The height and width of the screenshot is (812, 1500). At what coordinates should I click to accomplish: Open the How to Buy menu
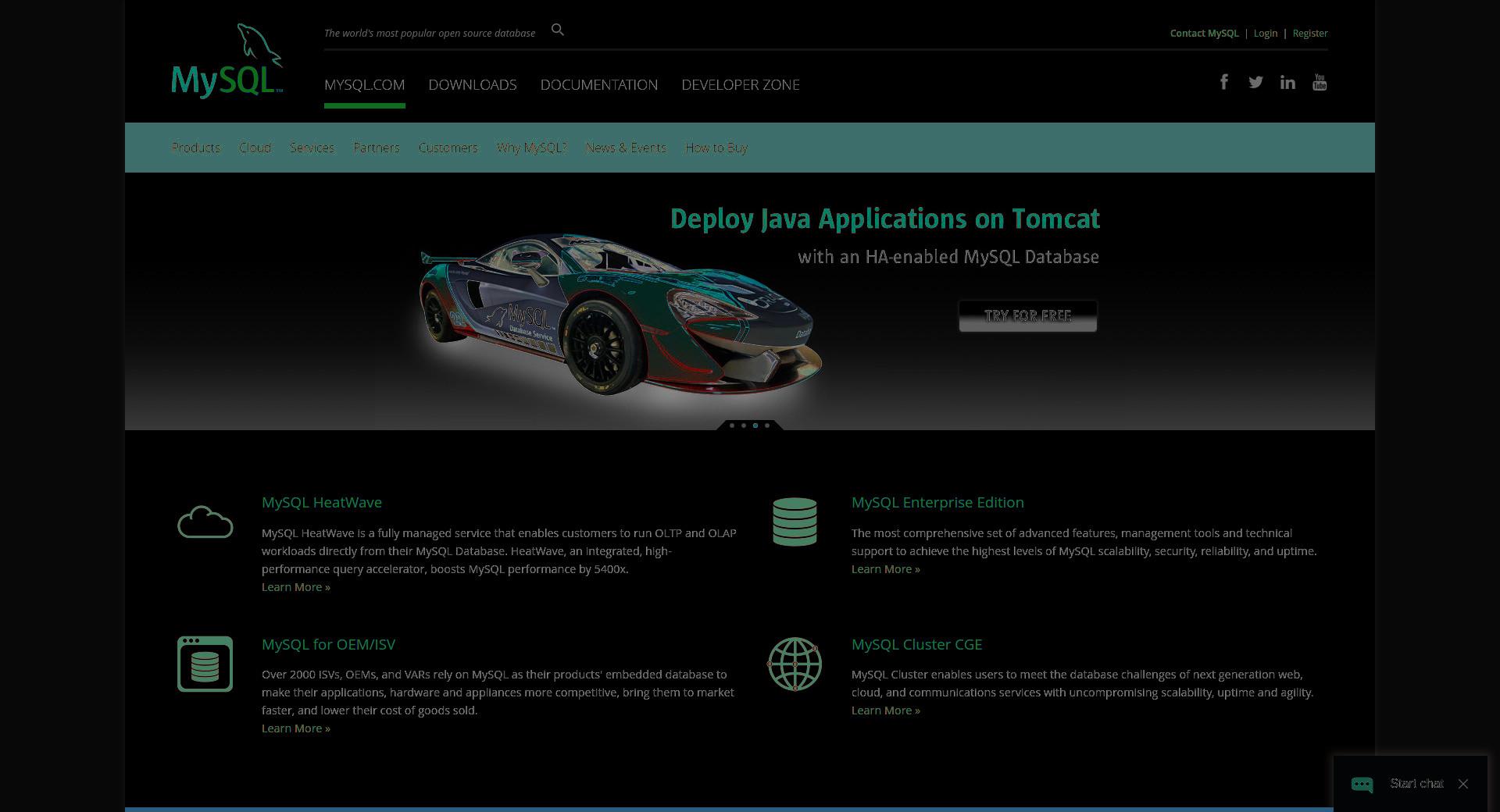click(716, 148)
